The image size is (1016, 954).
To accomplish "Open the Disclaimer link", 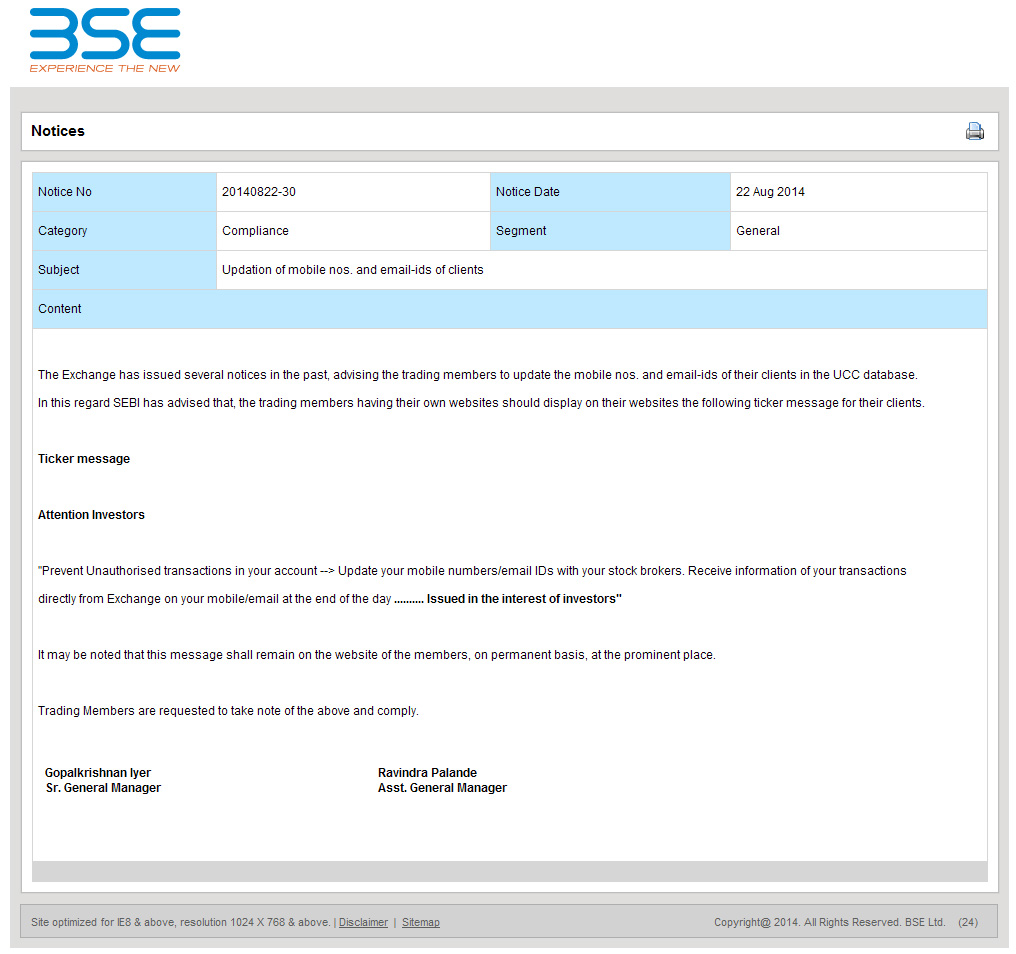I will [x=363, y=922].
